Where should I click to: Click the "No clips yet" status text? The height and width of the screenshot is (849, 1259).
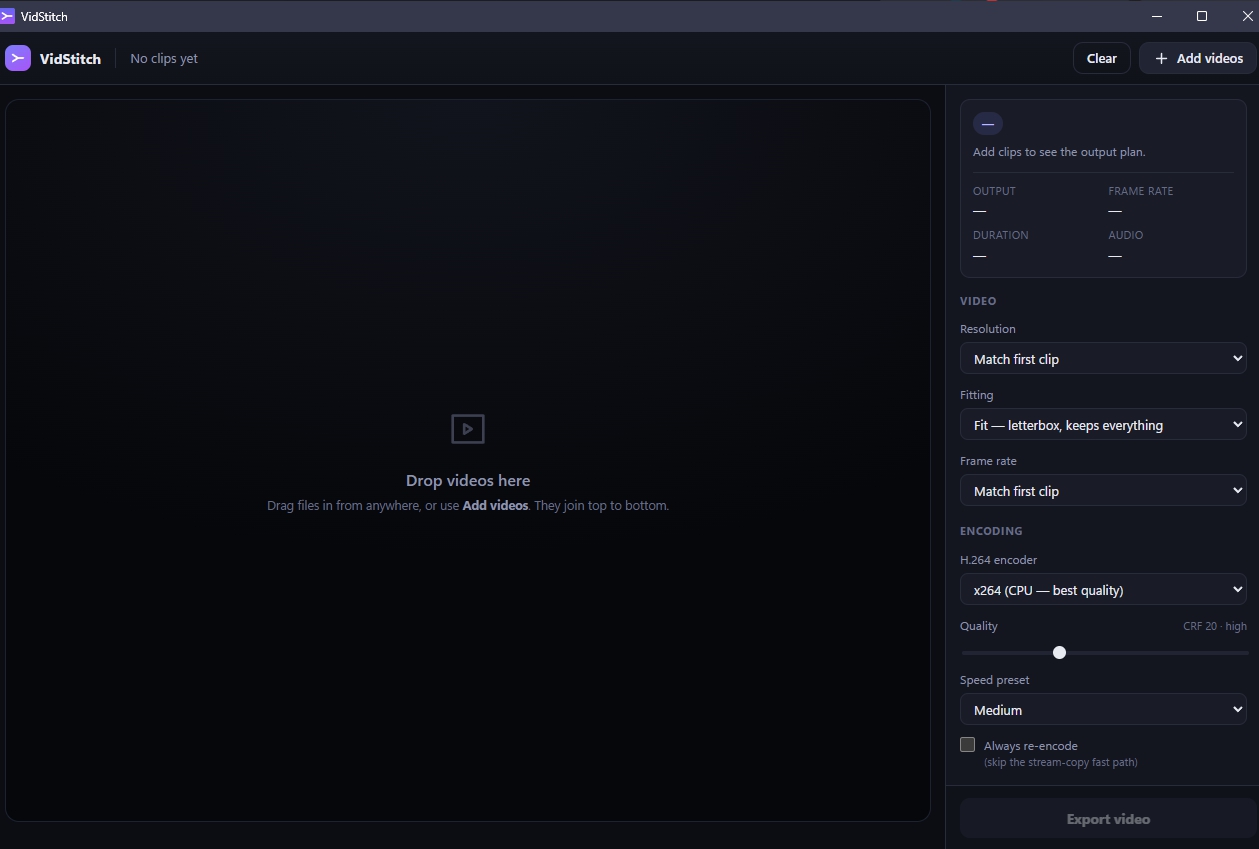[164, 58]
